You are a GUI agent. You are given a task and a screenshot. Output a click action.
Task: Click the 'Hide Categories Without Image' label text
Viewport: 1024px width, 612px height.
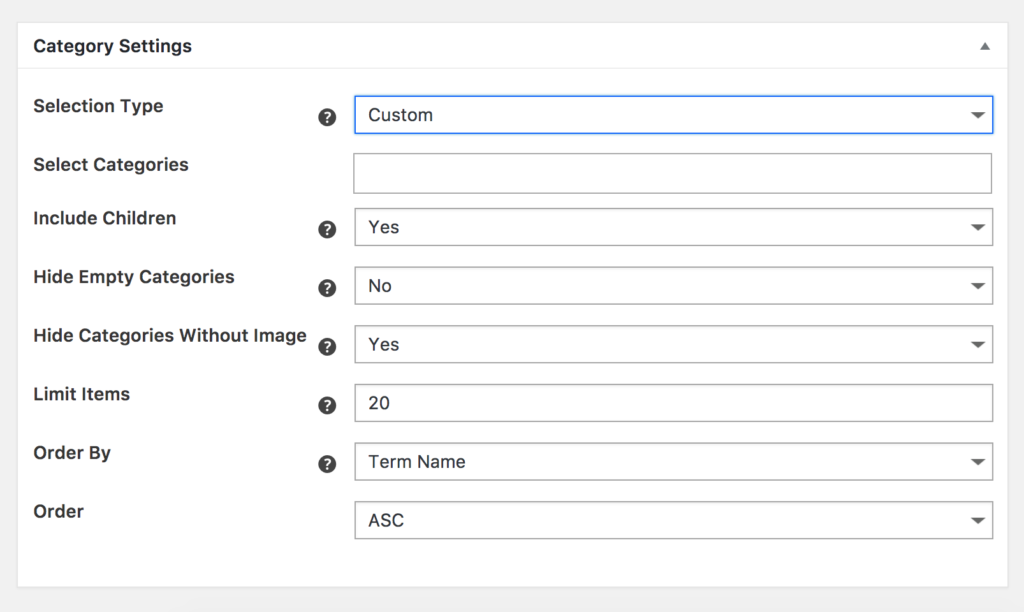coord(170,336)
